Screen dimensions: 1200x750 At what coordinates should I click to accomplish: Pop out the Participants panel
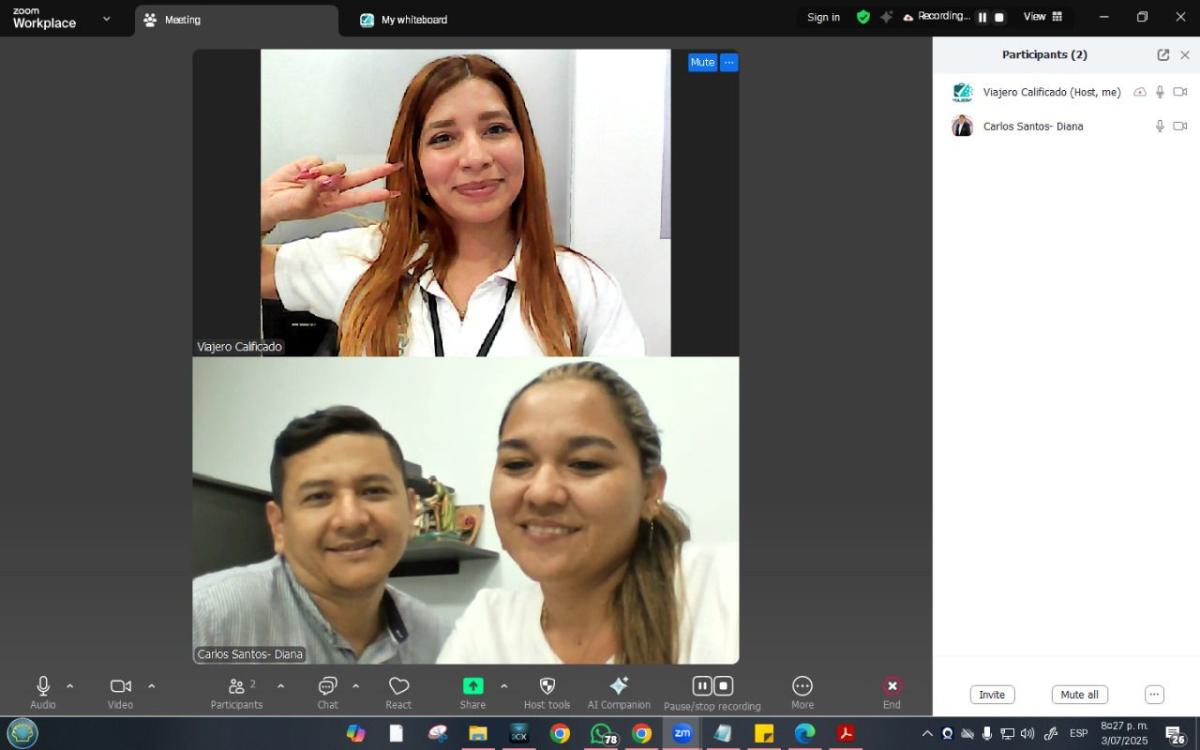pos(1163,55)
